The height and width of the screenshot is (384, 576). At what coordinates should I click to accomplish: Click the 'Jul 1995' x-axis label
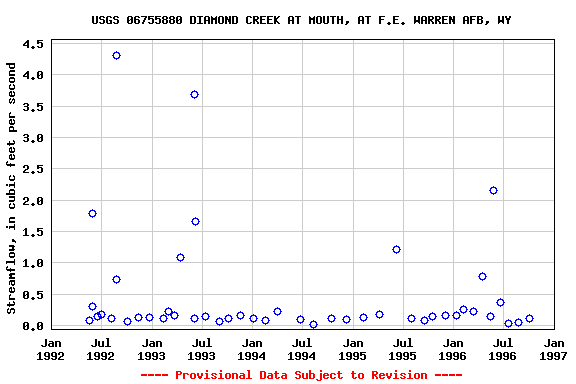pos(403,349)
